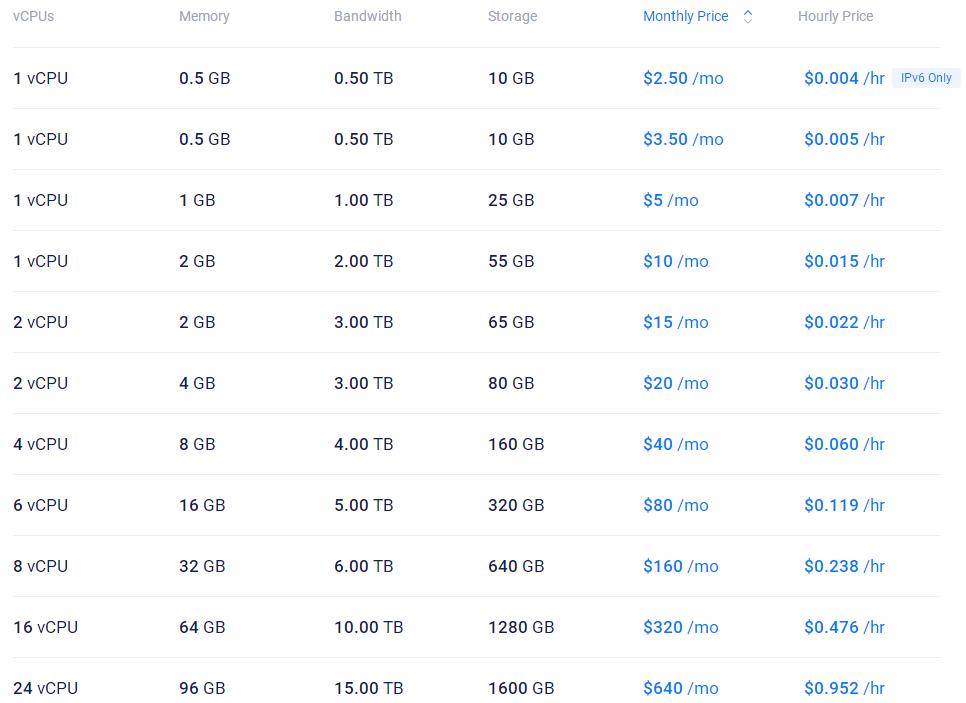Viewport: 966px width, 703px height.
Task: Select the Hourly Price column header
Action: click(x=835, y=17)
